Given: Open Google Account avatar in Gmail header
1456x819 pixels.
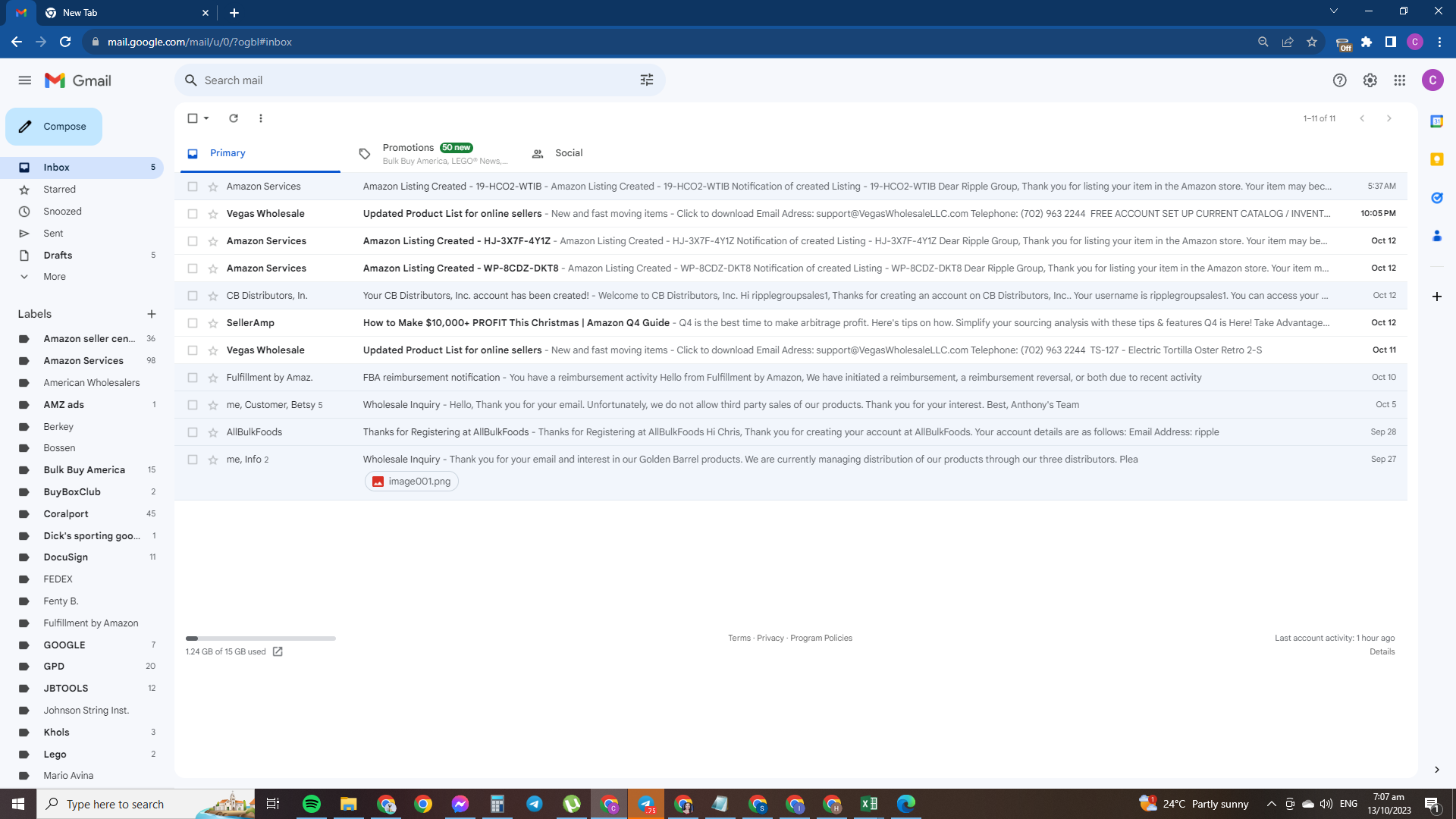Looking at the screenshot, I should click(x=1432, y=80).
